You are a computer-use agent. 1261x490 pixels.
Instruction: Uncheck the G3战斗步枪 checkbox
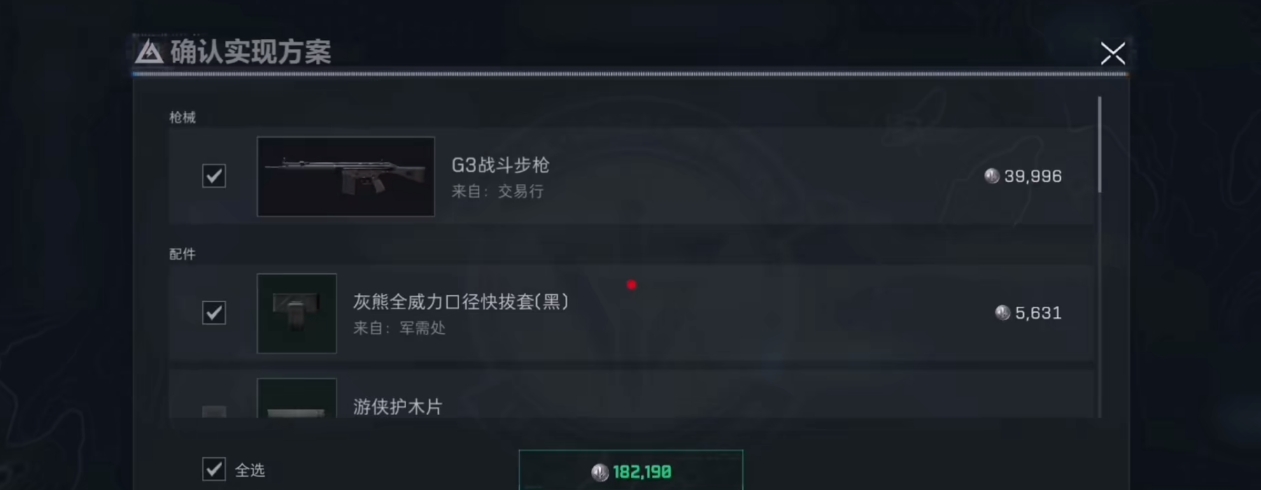(214, 176)
